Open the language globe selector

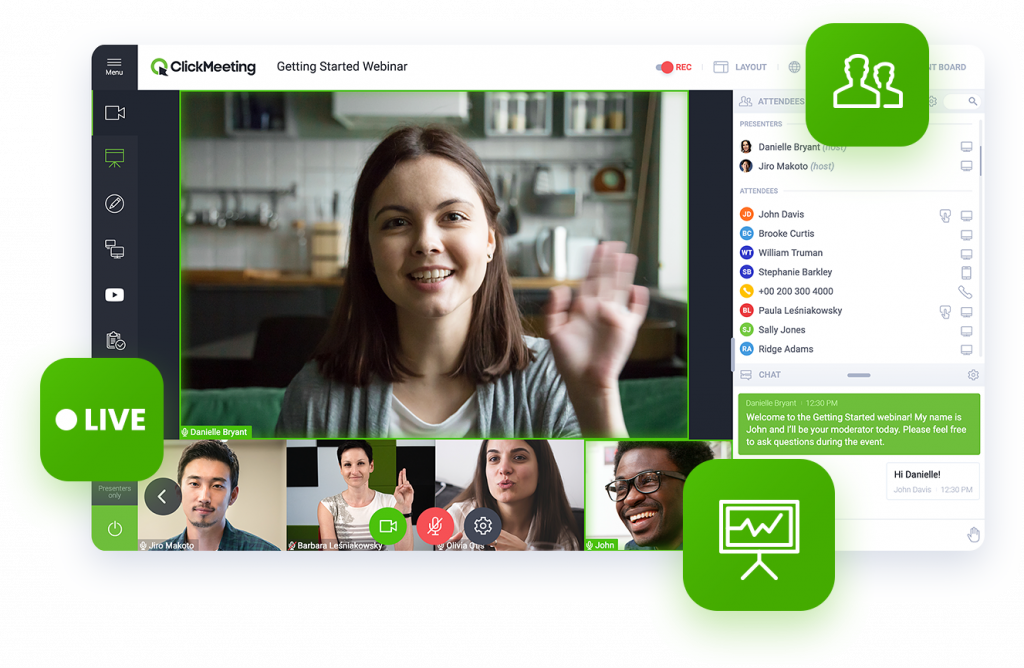click(x=794, y=67)
